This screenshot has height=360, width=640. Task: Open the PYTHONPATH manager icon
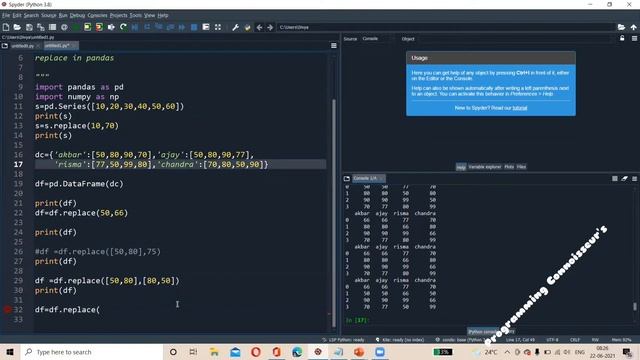[x=247, y=27]
